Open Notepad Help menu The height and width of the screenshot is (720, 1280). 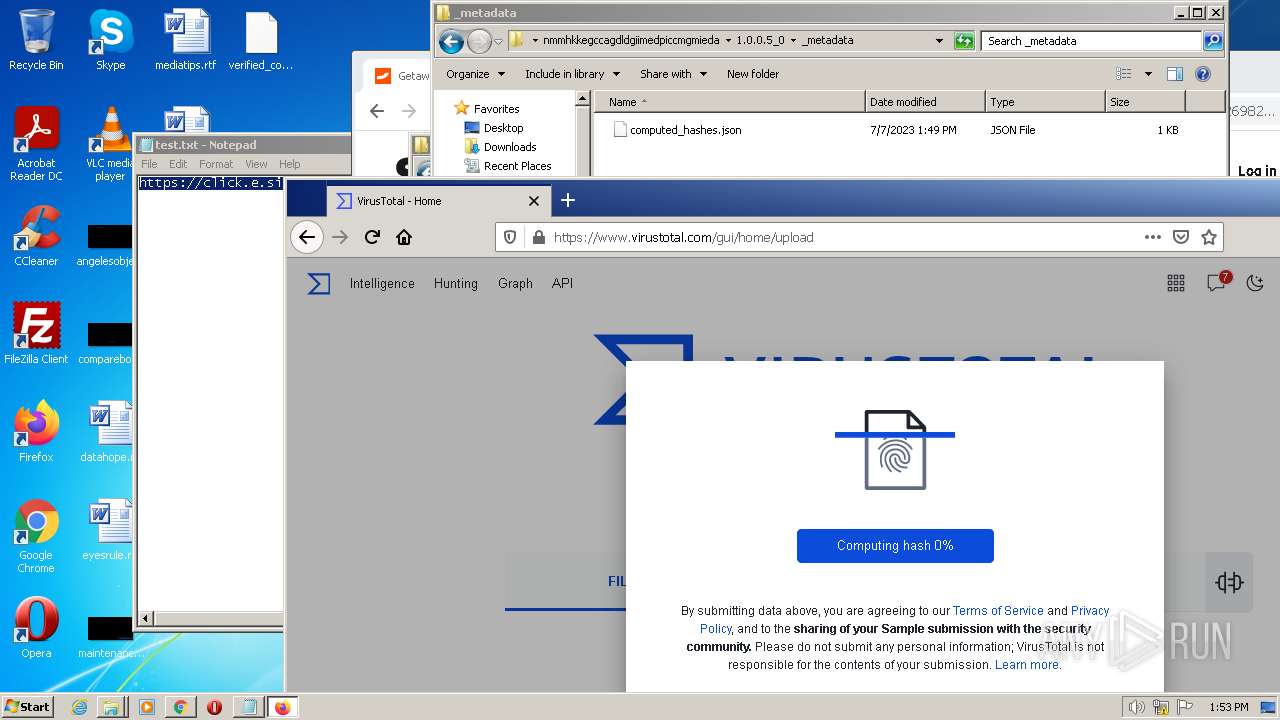tap(290, 164)
